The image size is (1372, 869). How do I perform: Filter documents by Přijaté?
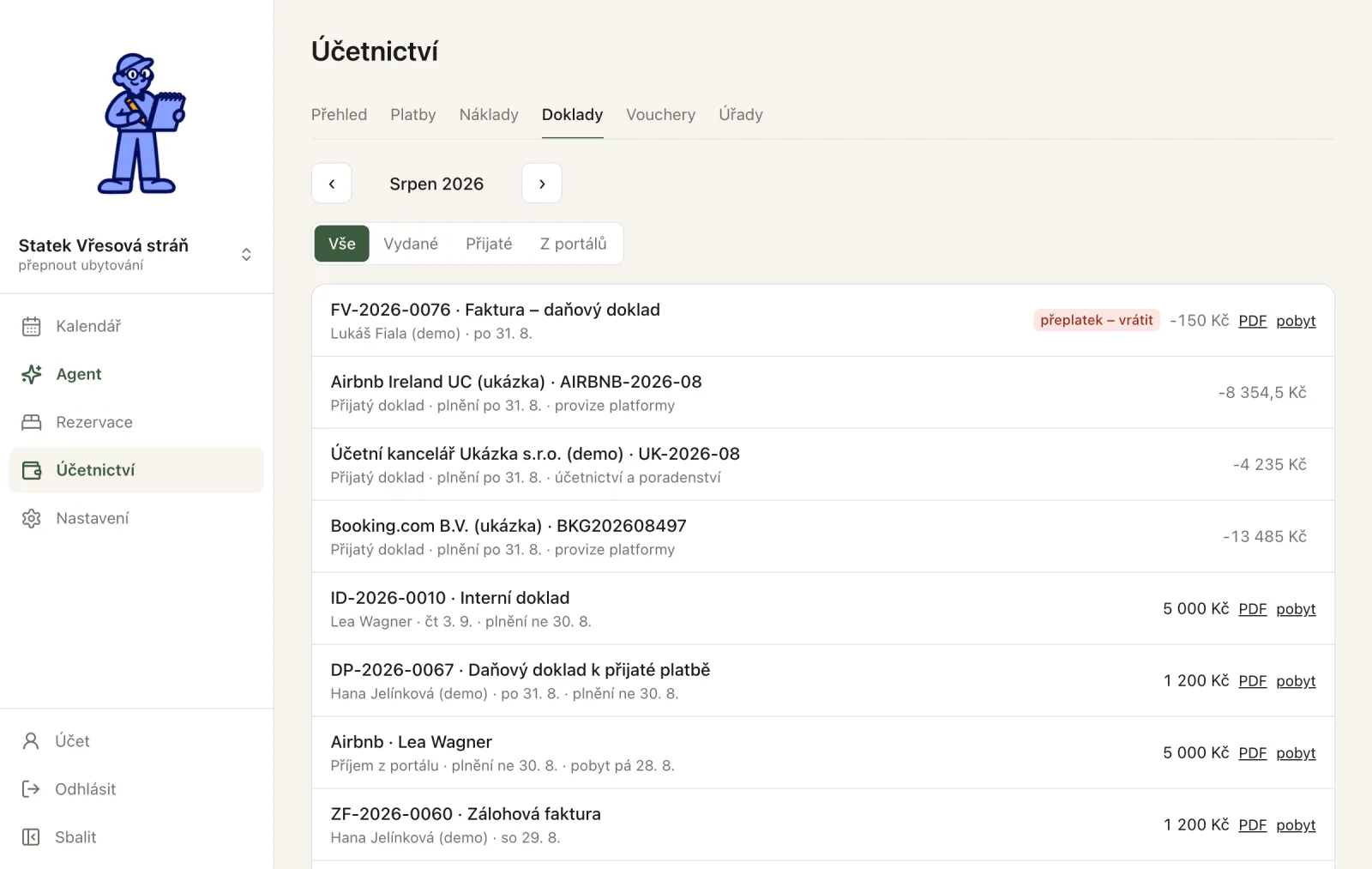click(489, 244)
